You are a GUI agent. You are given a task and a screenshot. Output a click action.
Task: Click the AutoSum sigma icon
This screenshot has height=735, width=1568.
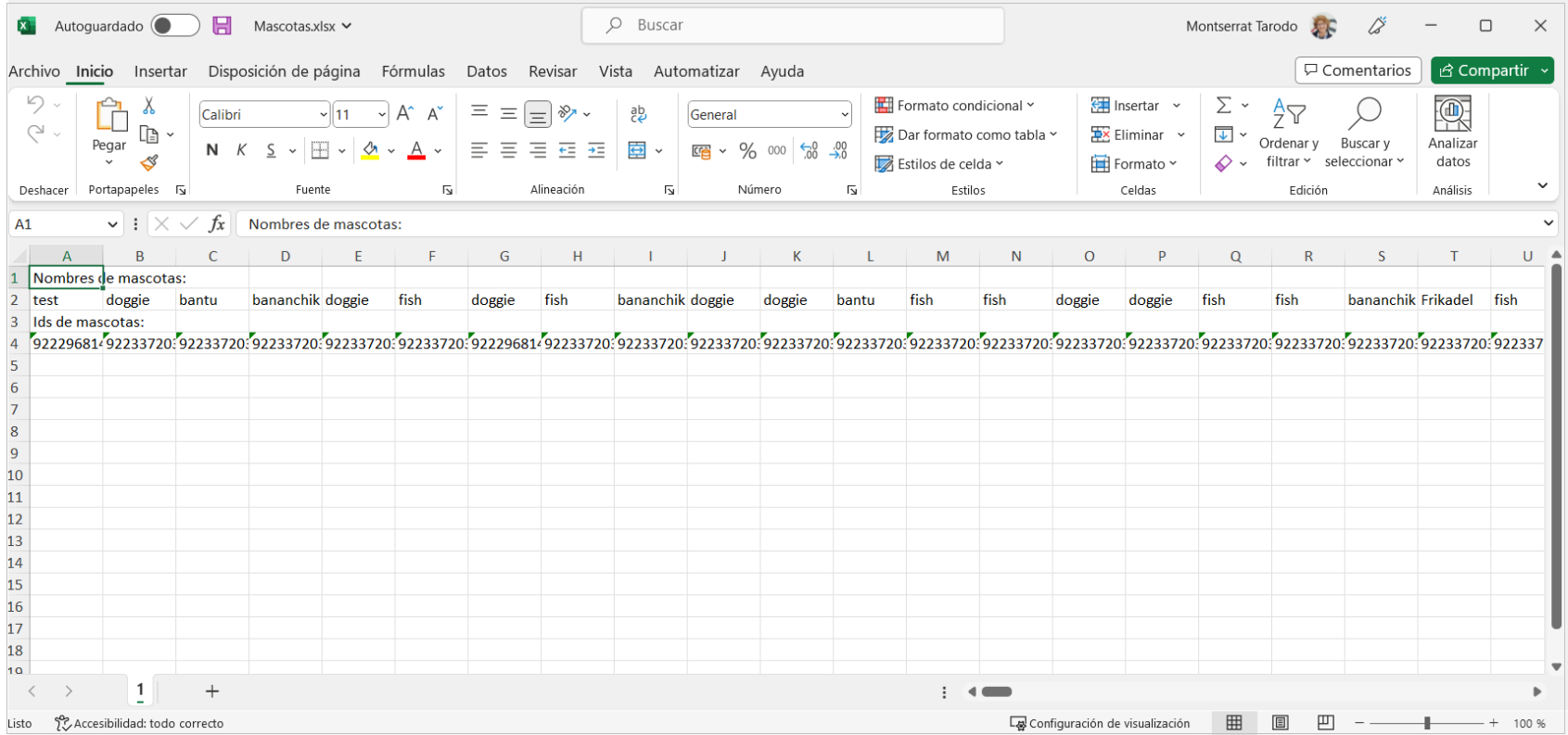coord(1224,106)
